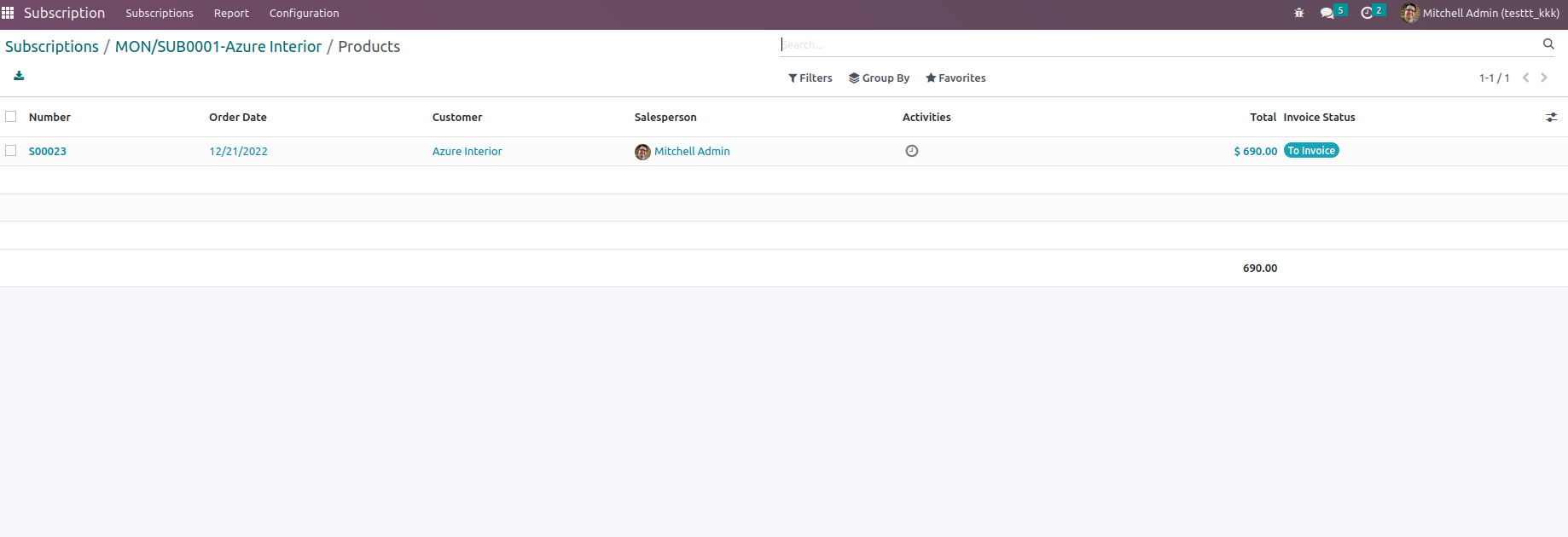This screenshot has width=1568, height=537.
Task: Tick the checkbox for order S00023
Action: (x=11, y=150)
